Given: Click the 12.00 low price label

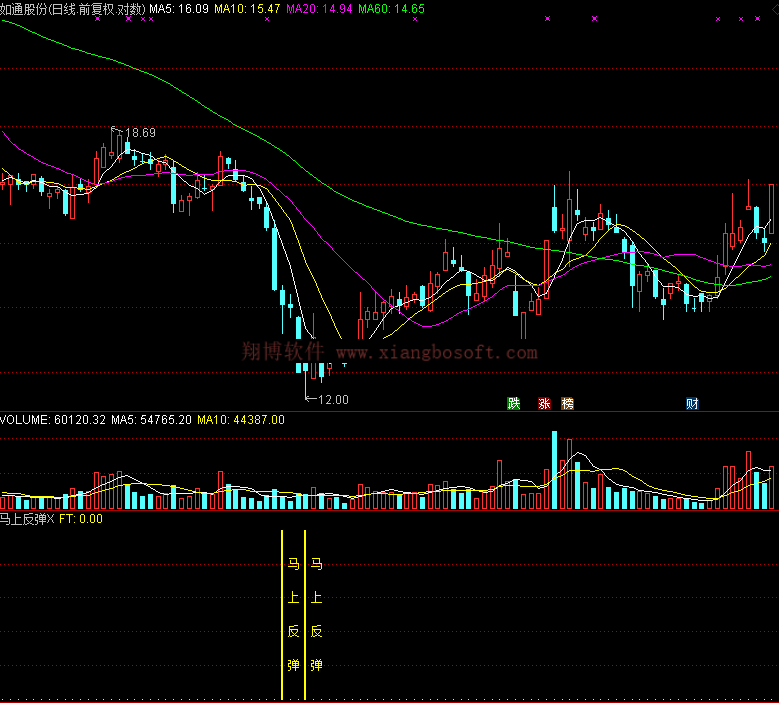Looking at the screenshot, I should pyautogui.click(x=333, y=399).
